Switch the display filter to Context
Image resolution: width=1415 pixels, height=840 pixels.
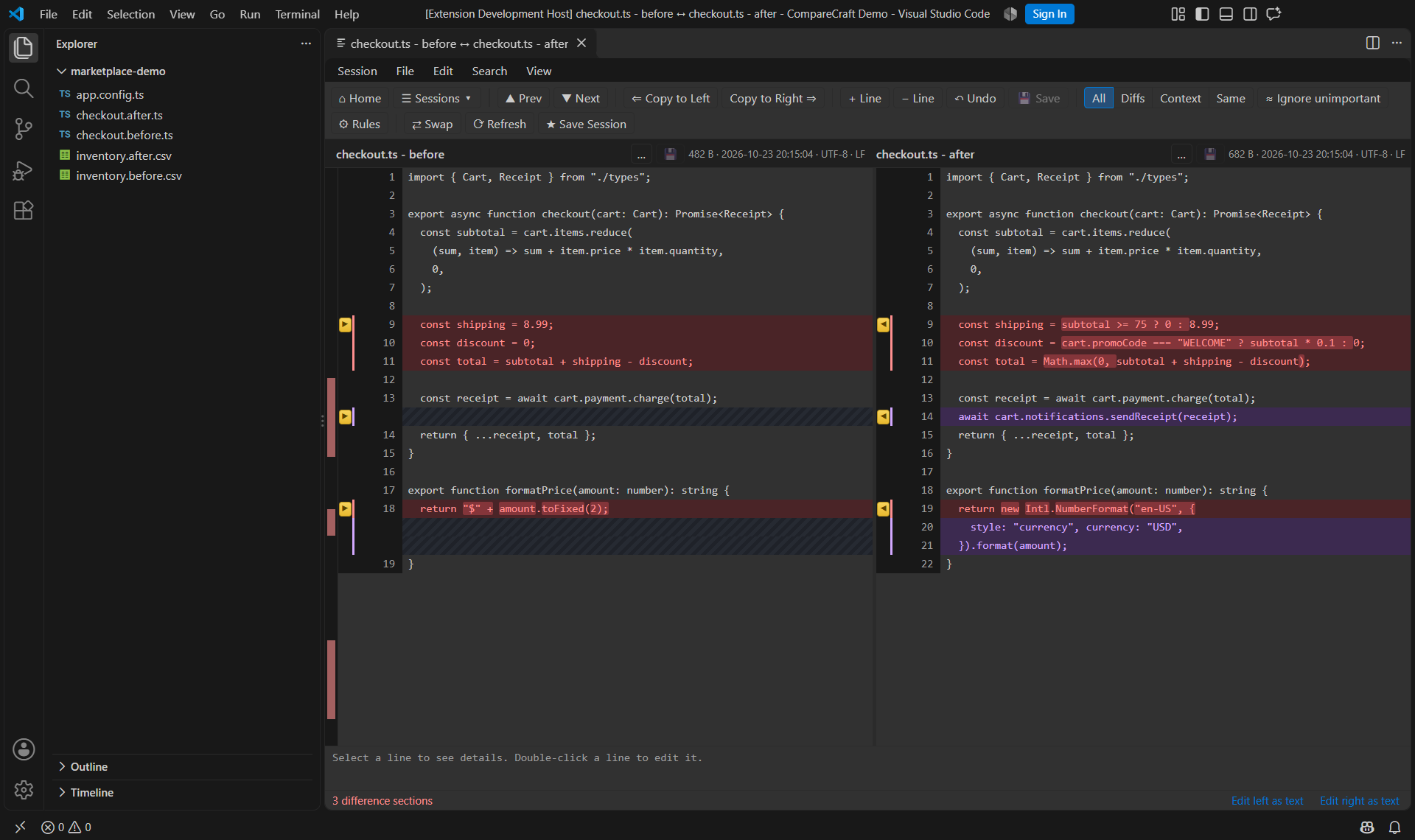pyautogui.click(x=1180, y=98)
